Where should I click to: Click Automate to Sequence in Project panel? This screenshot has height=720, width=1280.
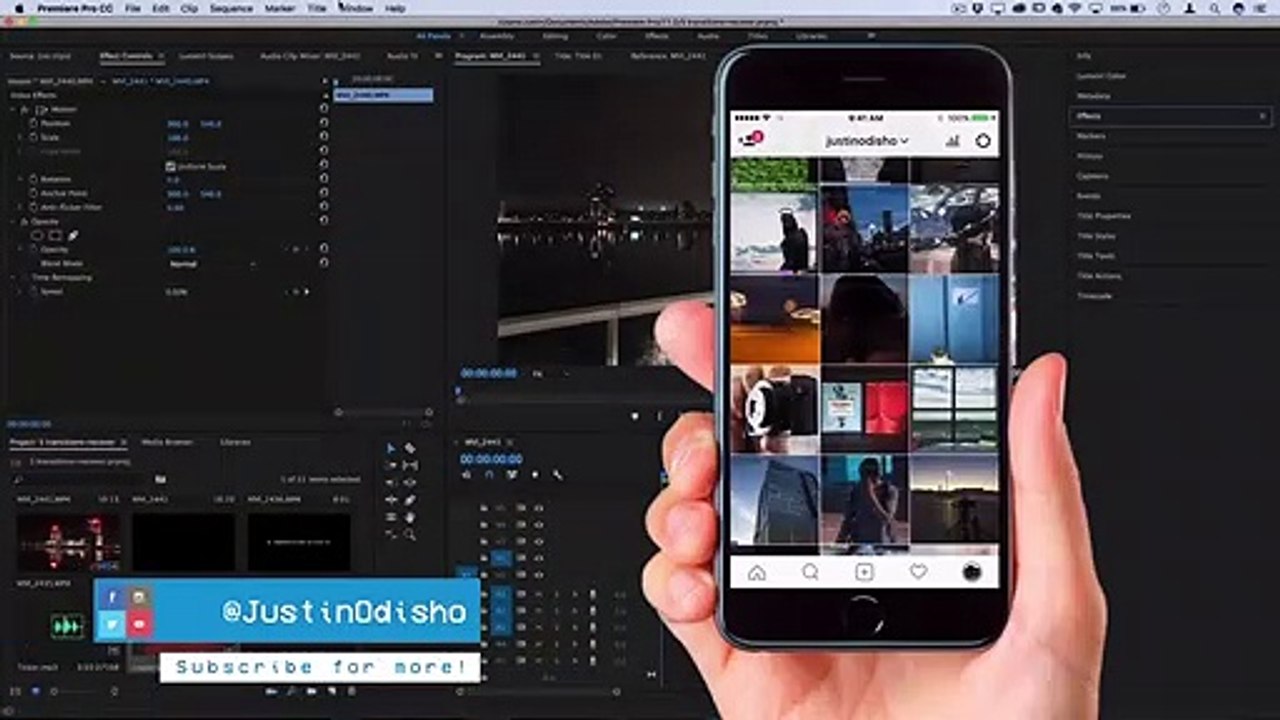(x=271, y=691)
